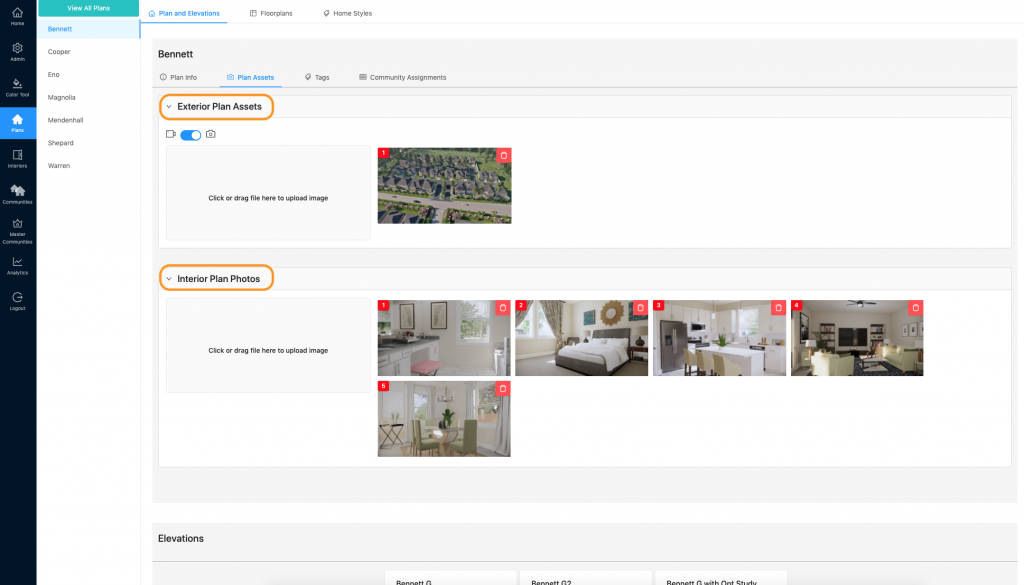This screenshot has height=585, width=1024.
Task: Delete the bedroom interior photo
Action: [x=641, y=307]
